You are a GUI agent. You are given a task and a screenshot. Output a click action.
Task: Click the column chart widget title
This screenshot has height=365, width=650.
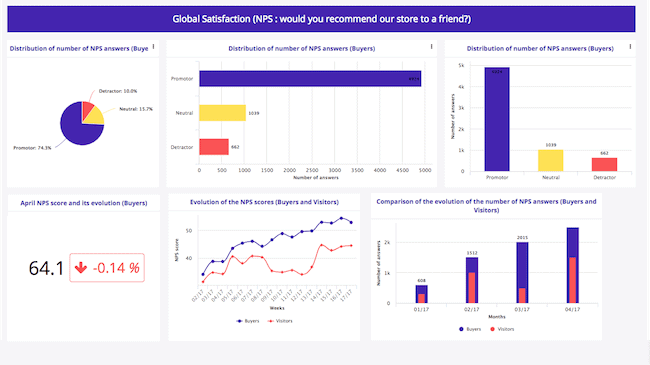pyautogui.click(x=540, y=49)
